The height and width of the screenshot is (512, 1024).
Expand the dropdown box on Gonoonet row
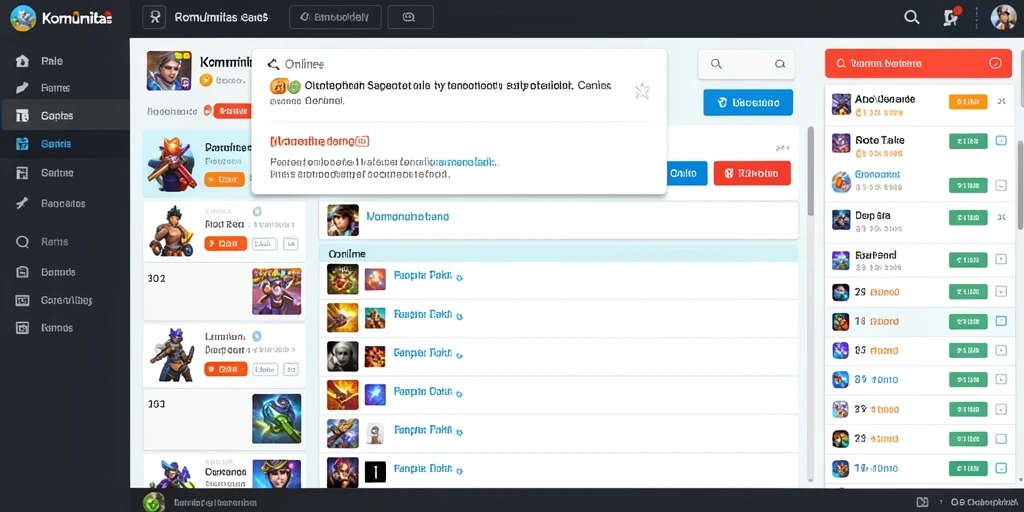(1000, 185)
